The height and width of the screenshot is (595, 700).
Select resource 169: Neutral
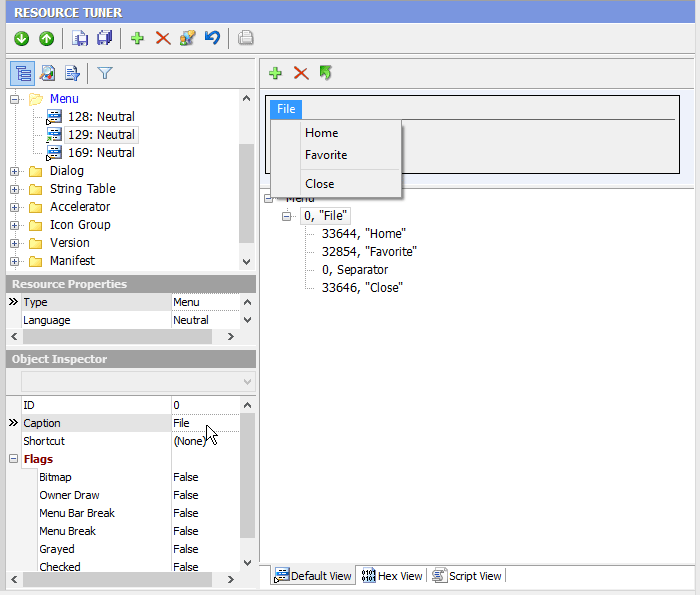101,153
